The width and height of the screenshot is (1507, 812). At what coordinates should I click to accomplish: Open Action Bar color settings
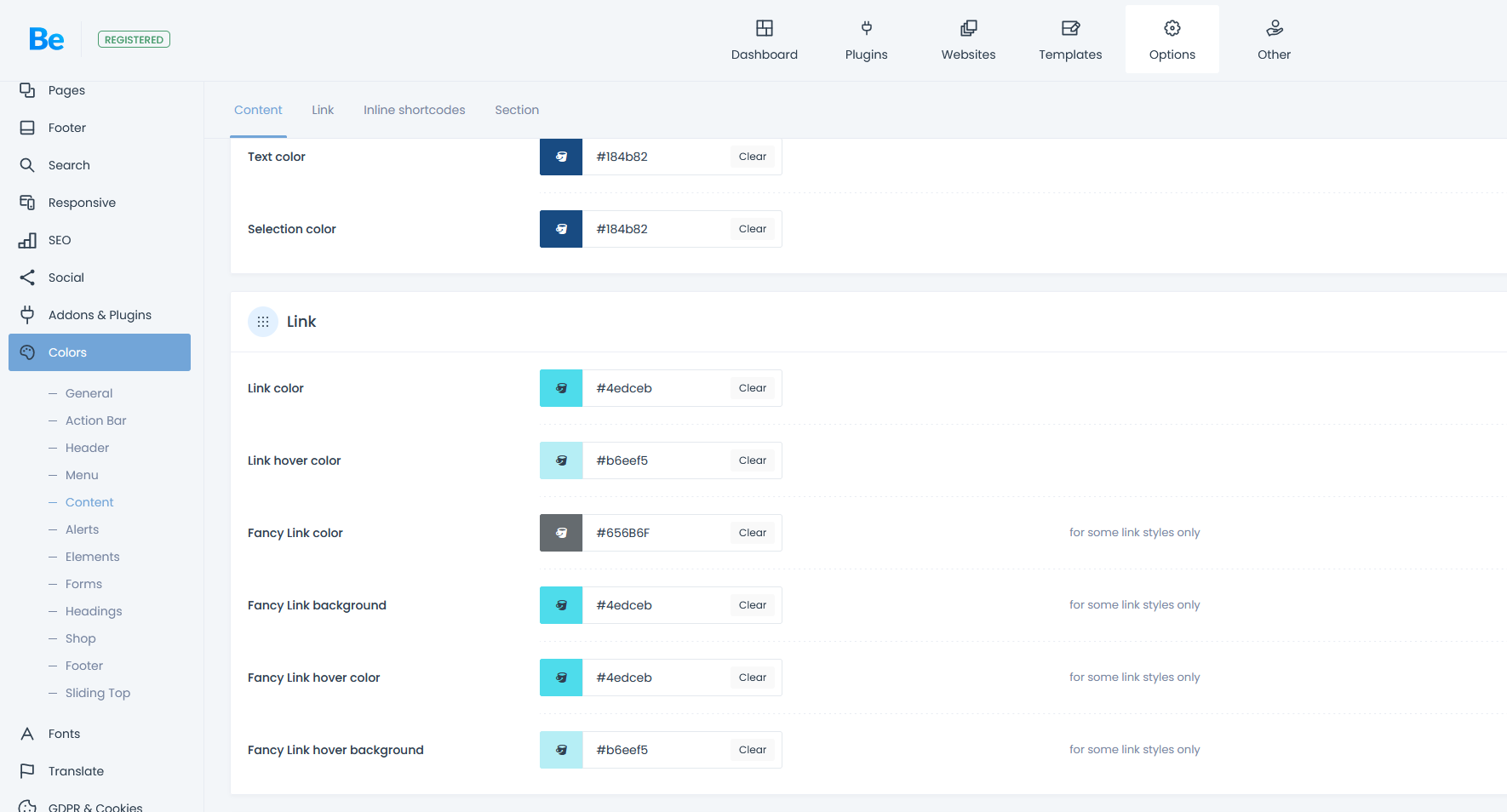tap(95, 420)
